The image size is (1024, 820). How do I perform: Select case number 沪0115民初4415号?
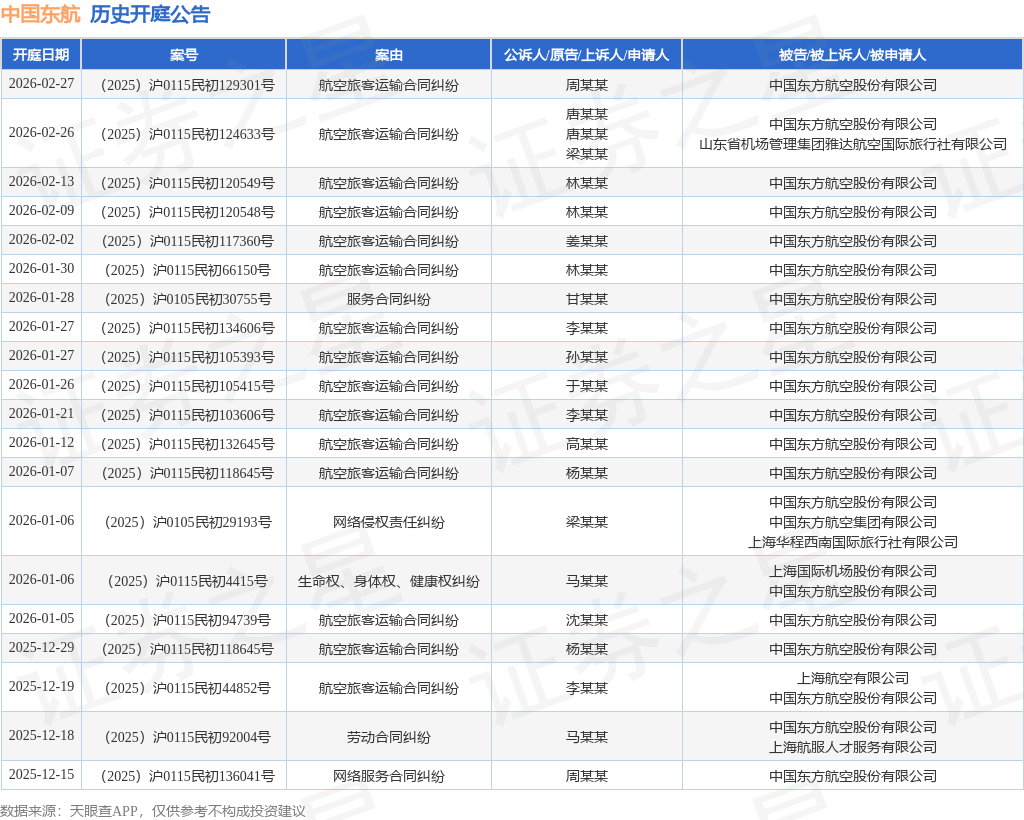(187, 581)
